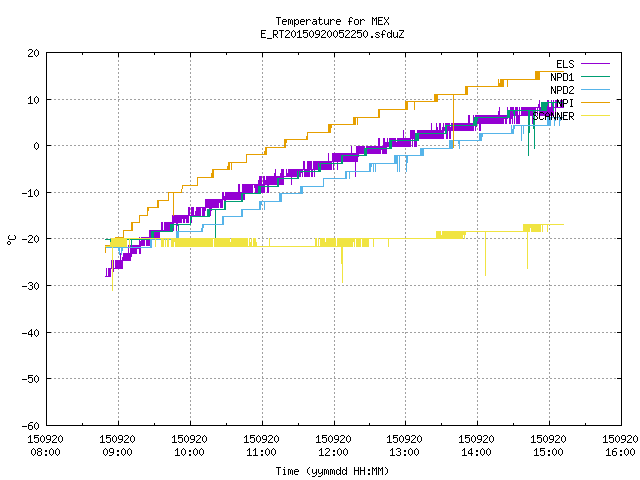Click the chart title 'Temperature for MEX'
This screenshot has height=480, width=640.
click(x=332, y=21)
